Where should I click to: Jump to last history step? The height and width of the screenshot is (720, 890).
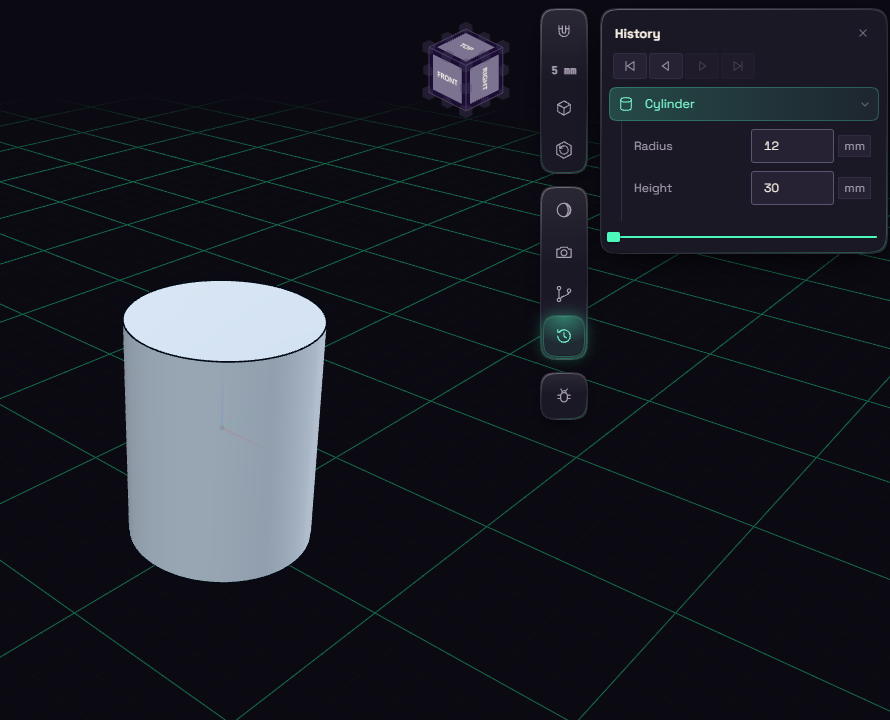[738, 66]
